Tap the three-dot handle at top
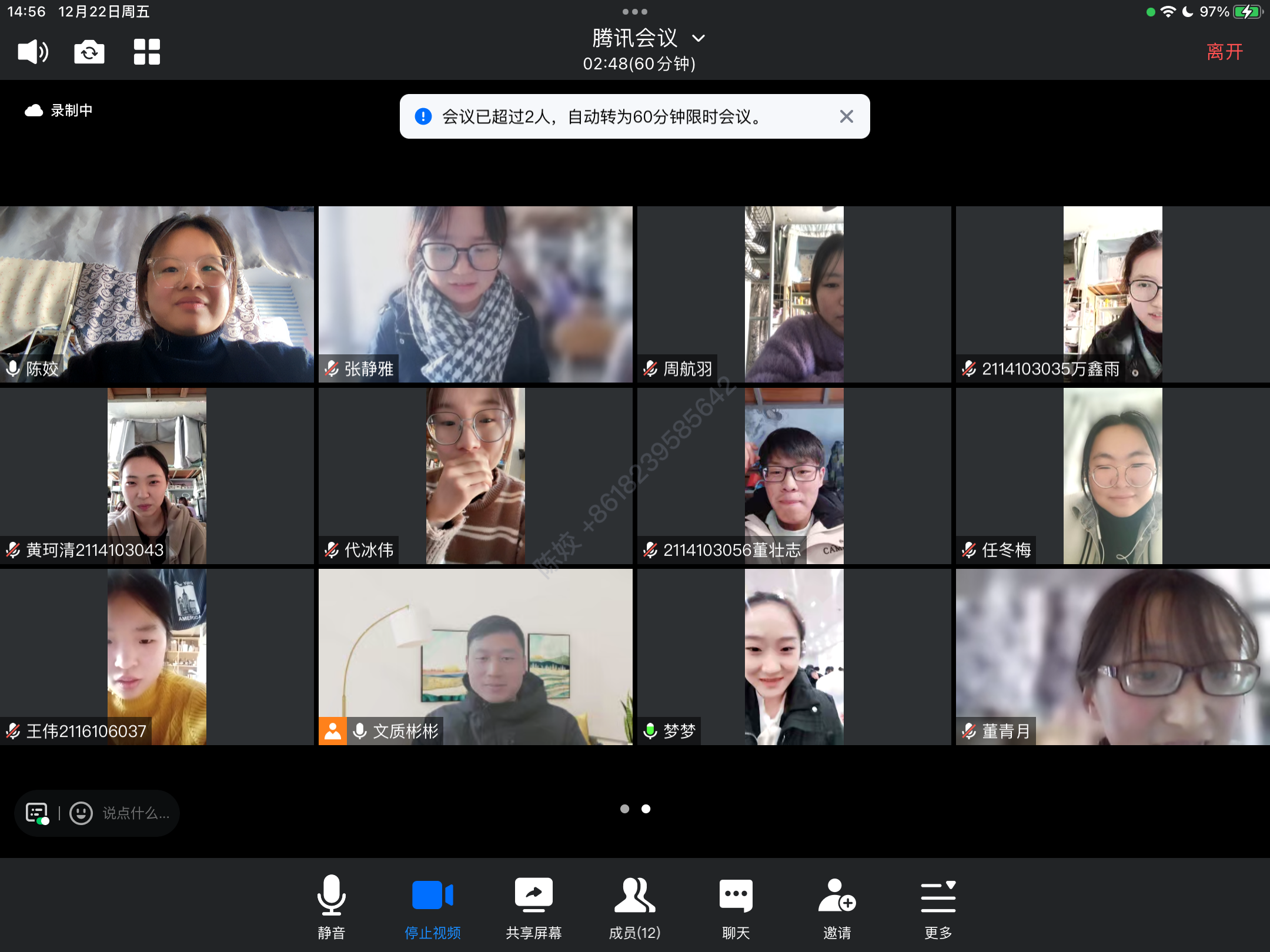1270x952 pixels. point(634,12)
